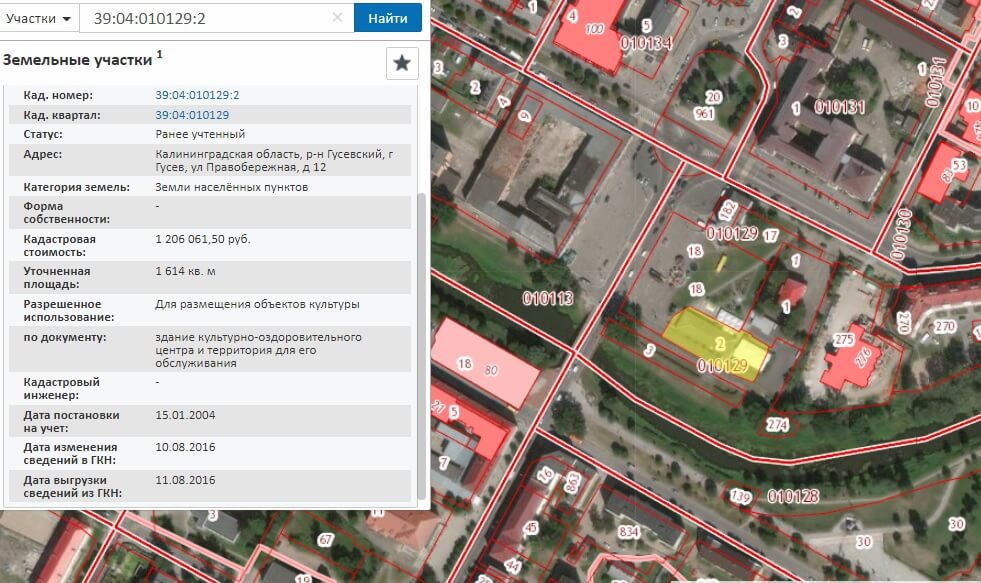Click parcel number 275 on the map
This screenshot has width=981, height=583.
843,340
